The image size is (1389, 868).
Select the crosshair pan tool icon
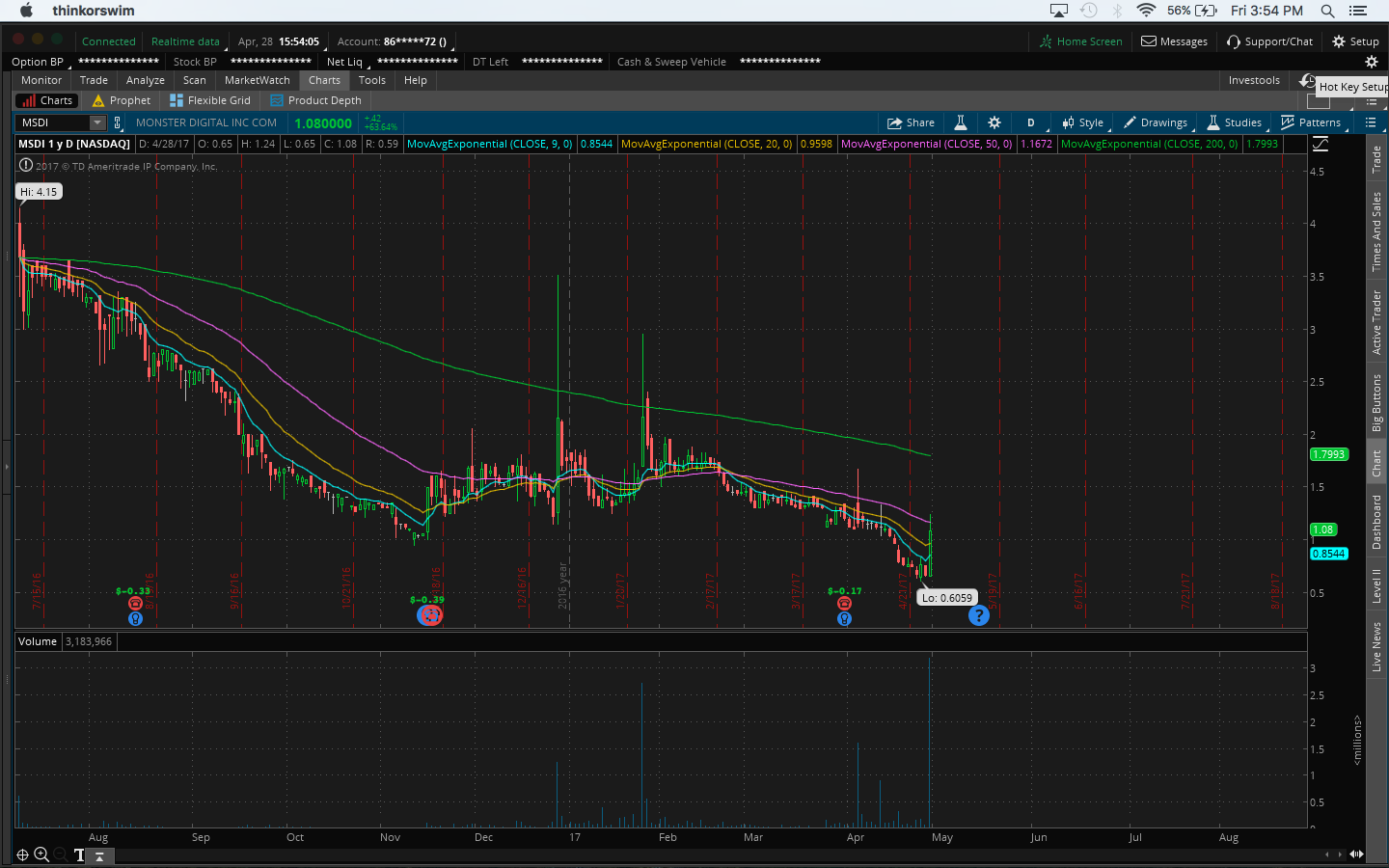click(x=23, y=854)
